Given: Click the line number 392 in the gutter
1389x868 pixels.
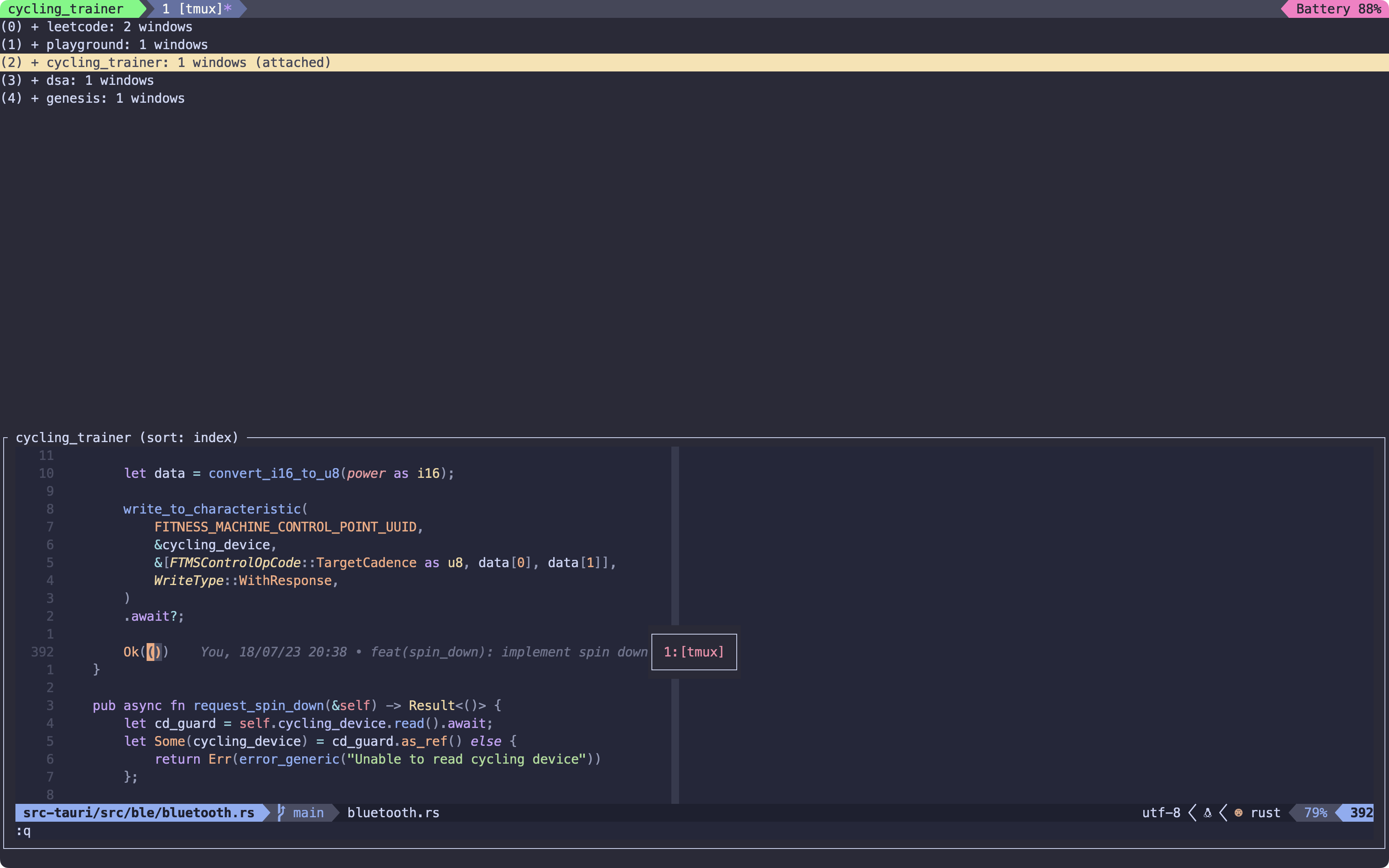Looking at the screenshot, I should (42, 652).
